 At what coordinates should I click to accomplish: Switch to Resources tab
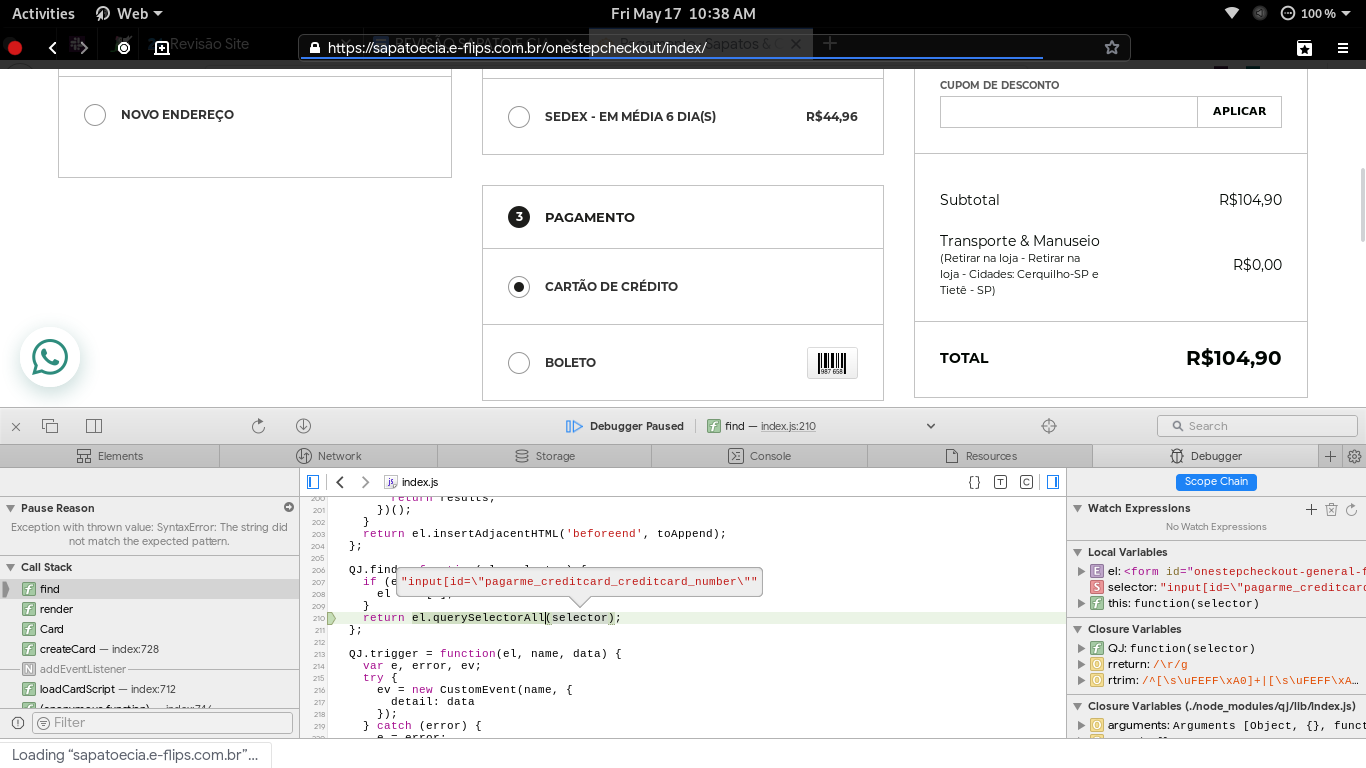(x=981, y=456)
